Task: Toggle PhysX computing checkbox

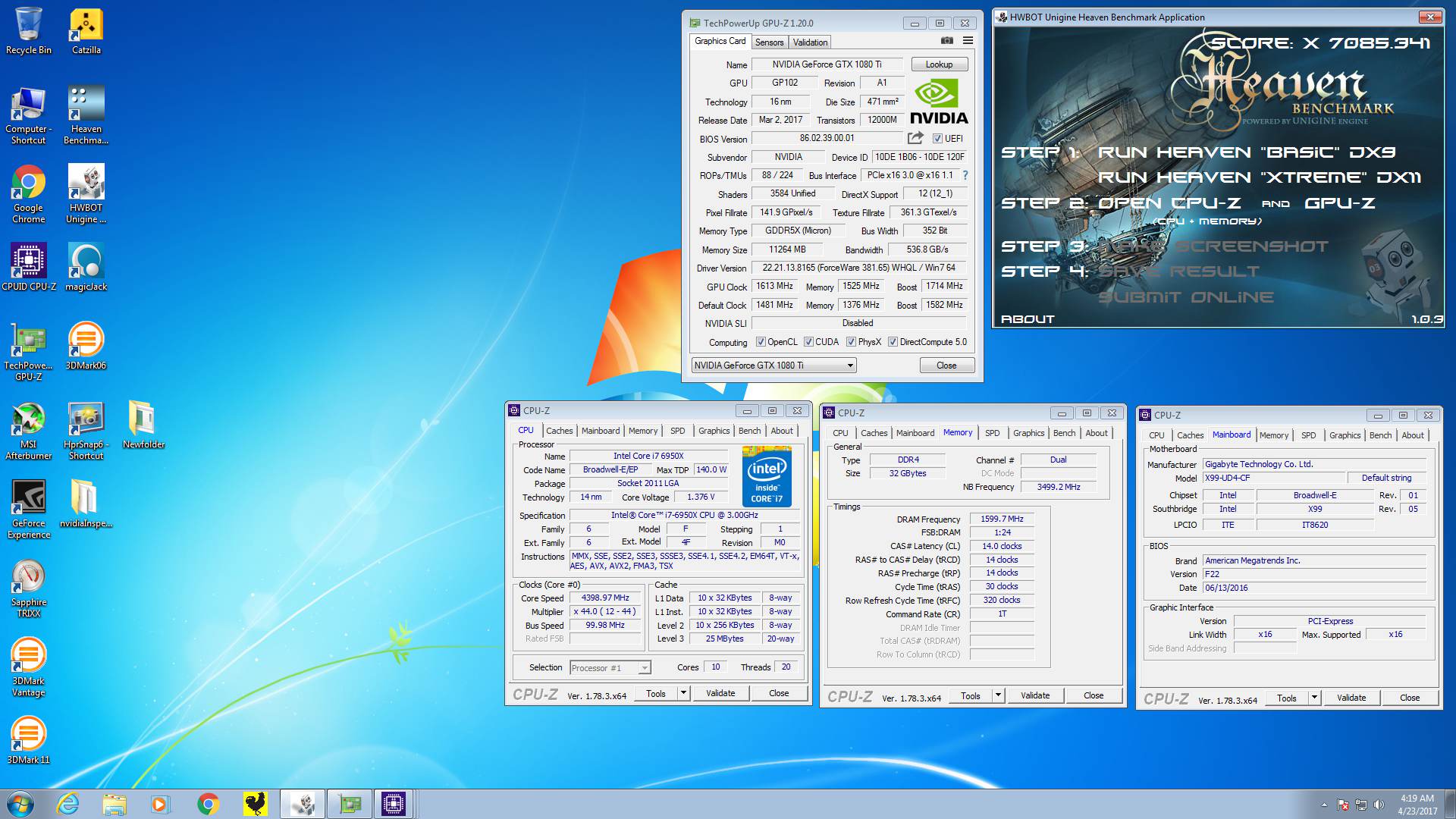Action: (x=851, y=342)
